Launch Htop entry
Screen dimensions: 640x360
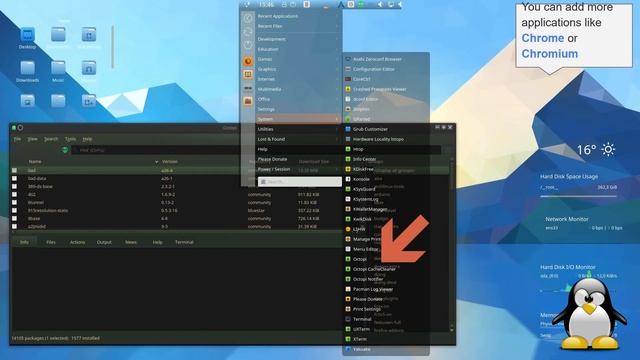click(358, 149)
